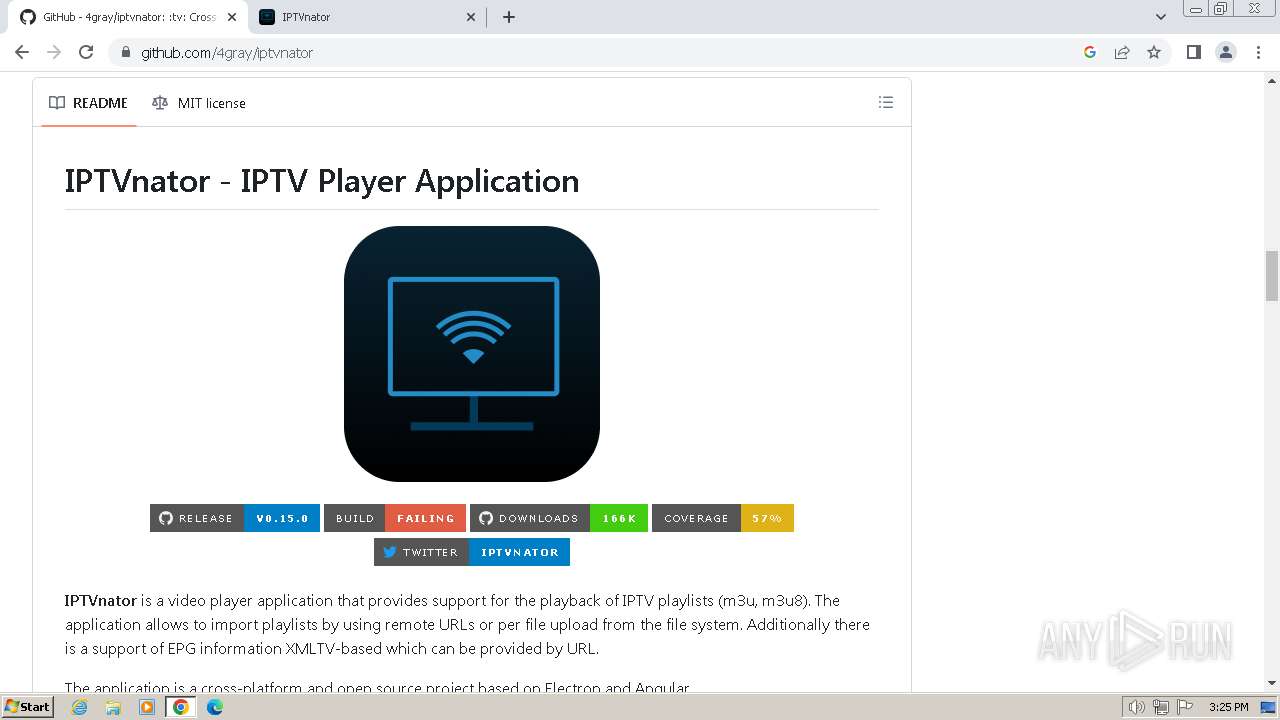This screenshot has height=720, width=1280.
Task: Click the 3:25 PM system clock
Action: click(1228, 707)
